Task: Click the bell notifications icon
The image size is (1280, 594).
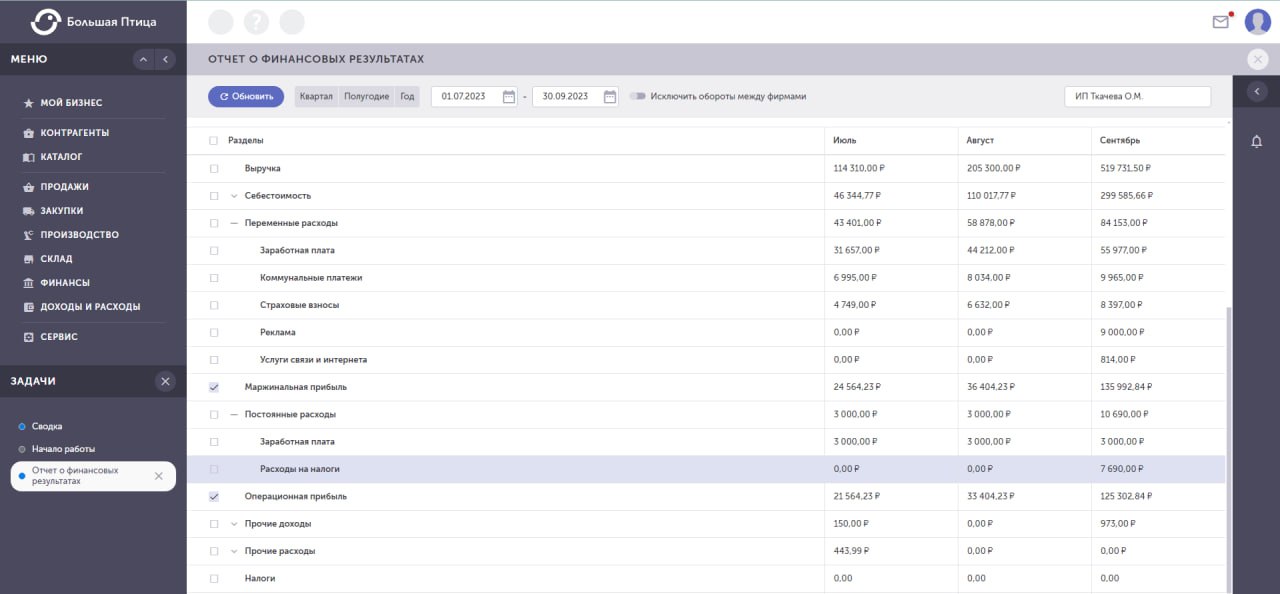Action: 1256,142
